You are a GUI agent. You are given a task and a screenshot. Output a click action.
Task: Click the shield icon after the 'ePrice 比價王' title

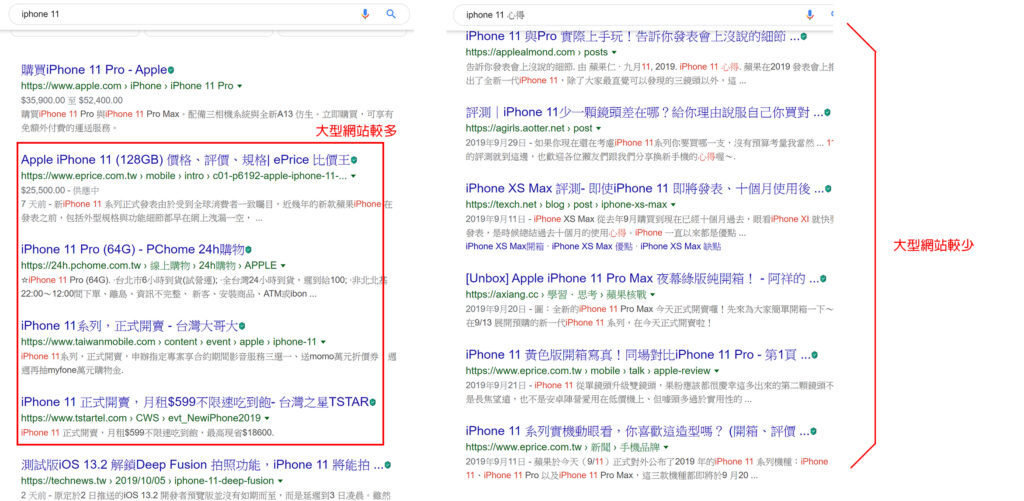point(355,160)
